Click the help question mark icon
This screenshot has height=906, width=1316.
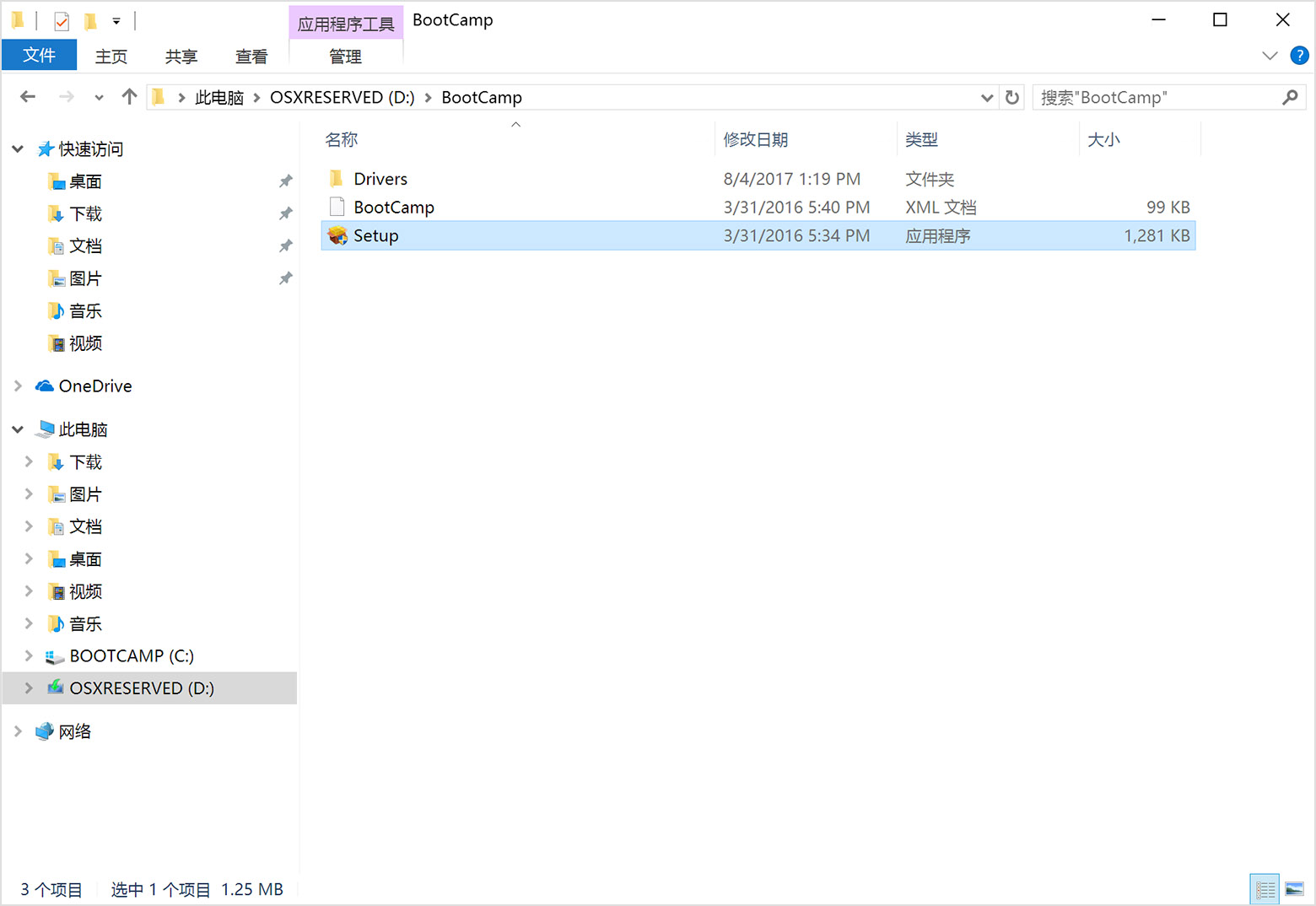[1299, 56]
